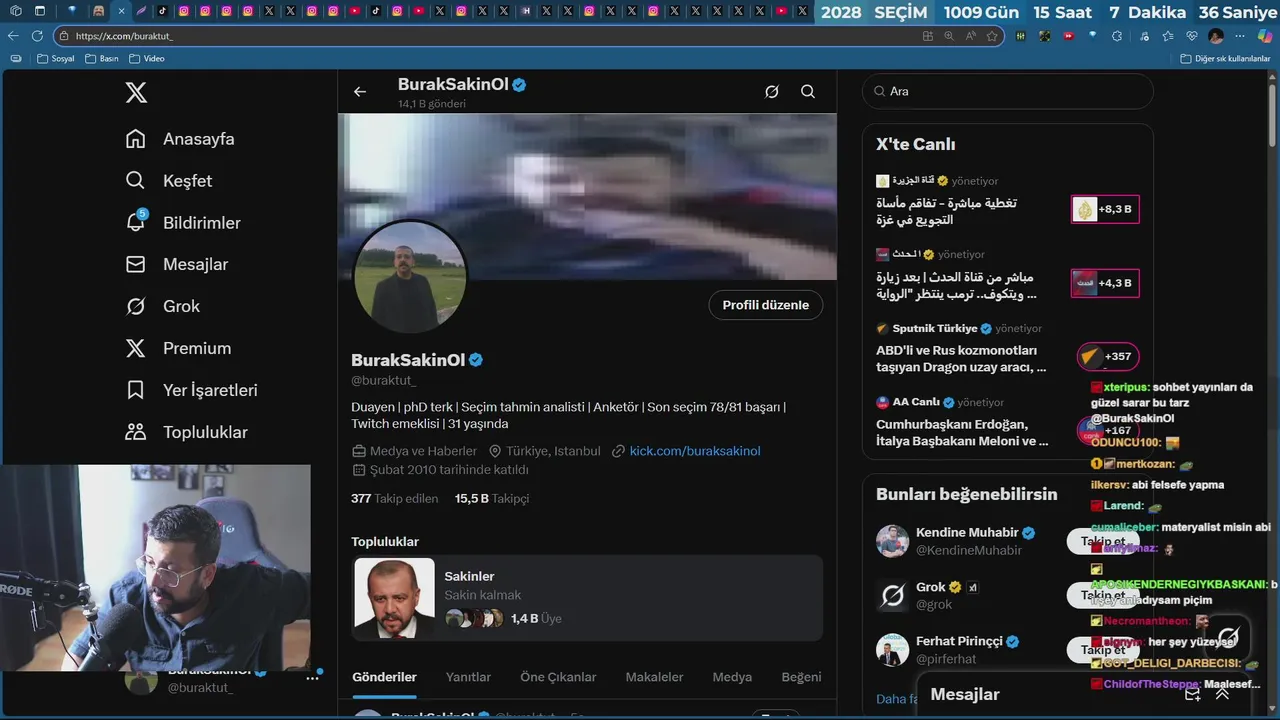Switch to the Makaleler tab
The height and width of the screenshot is (720, 1280).
(x=654, y=677)
